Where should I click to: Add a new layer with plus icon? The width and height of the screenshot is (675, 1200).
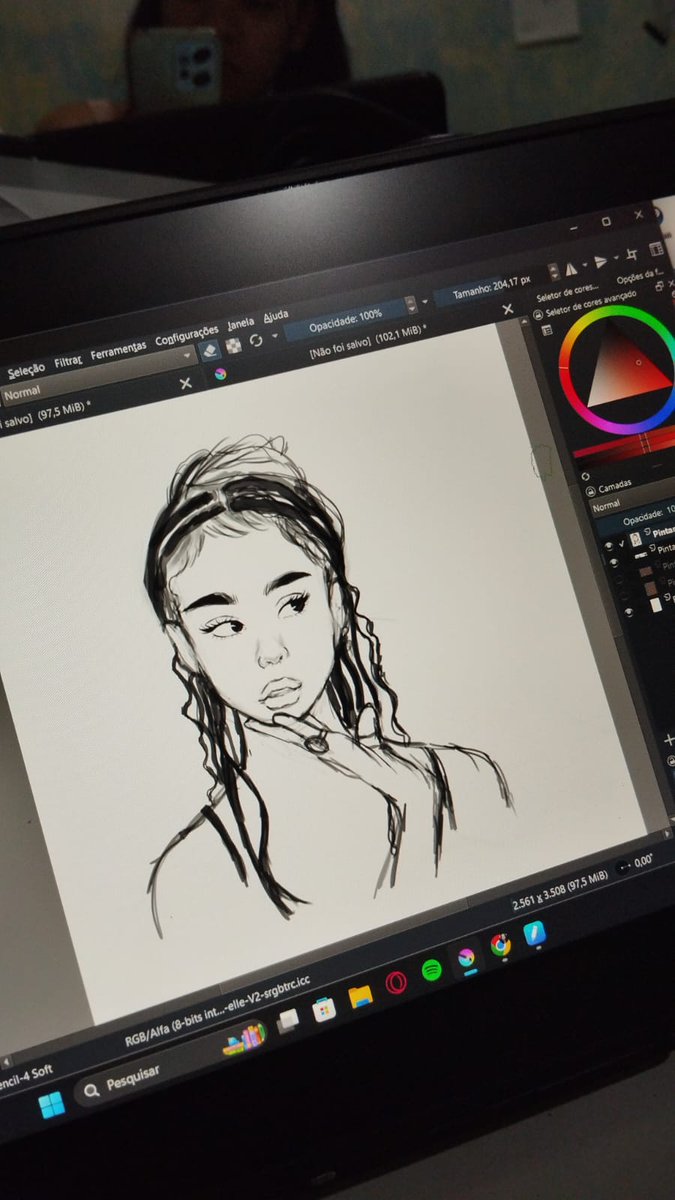(x=669, y=740)
